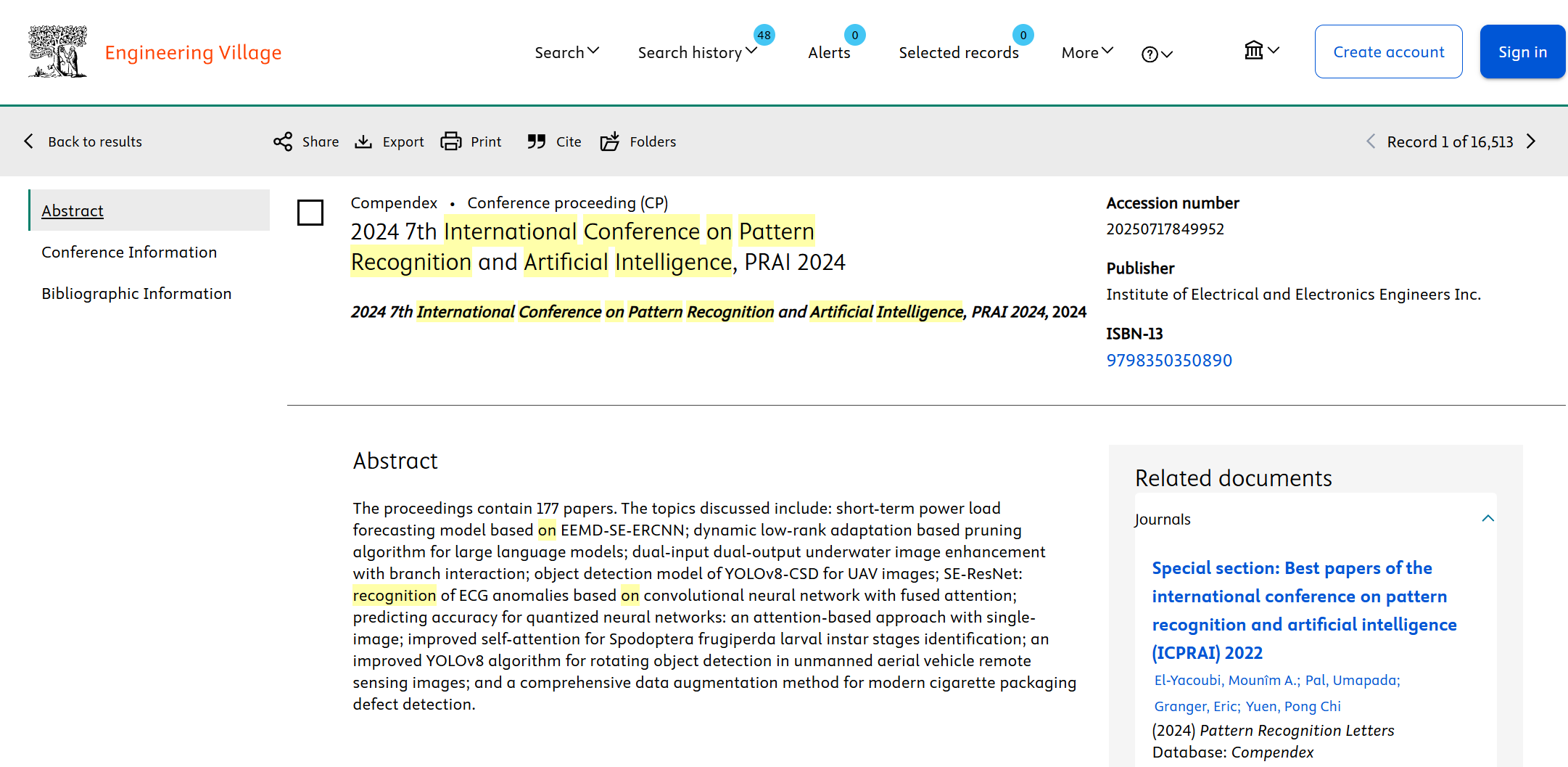Screen dimensions: 1568x767
Task: Open the institution building icon menu
Action: (x=1261, y=50)
